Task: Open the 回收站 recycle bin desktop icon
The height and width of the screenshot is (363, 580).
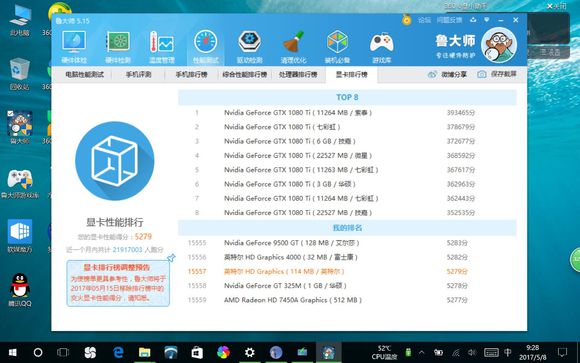Action: pos(20,74)
